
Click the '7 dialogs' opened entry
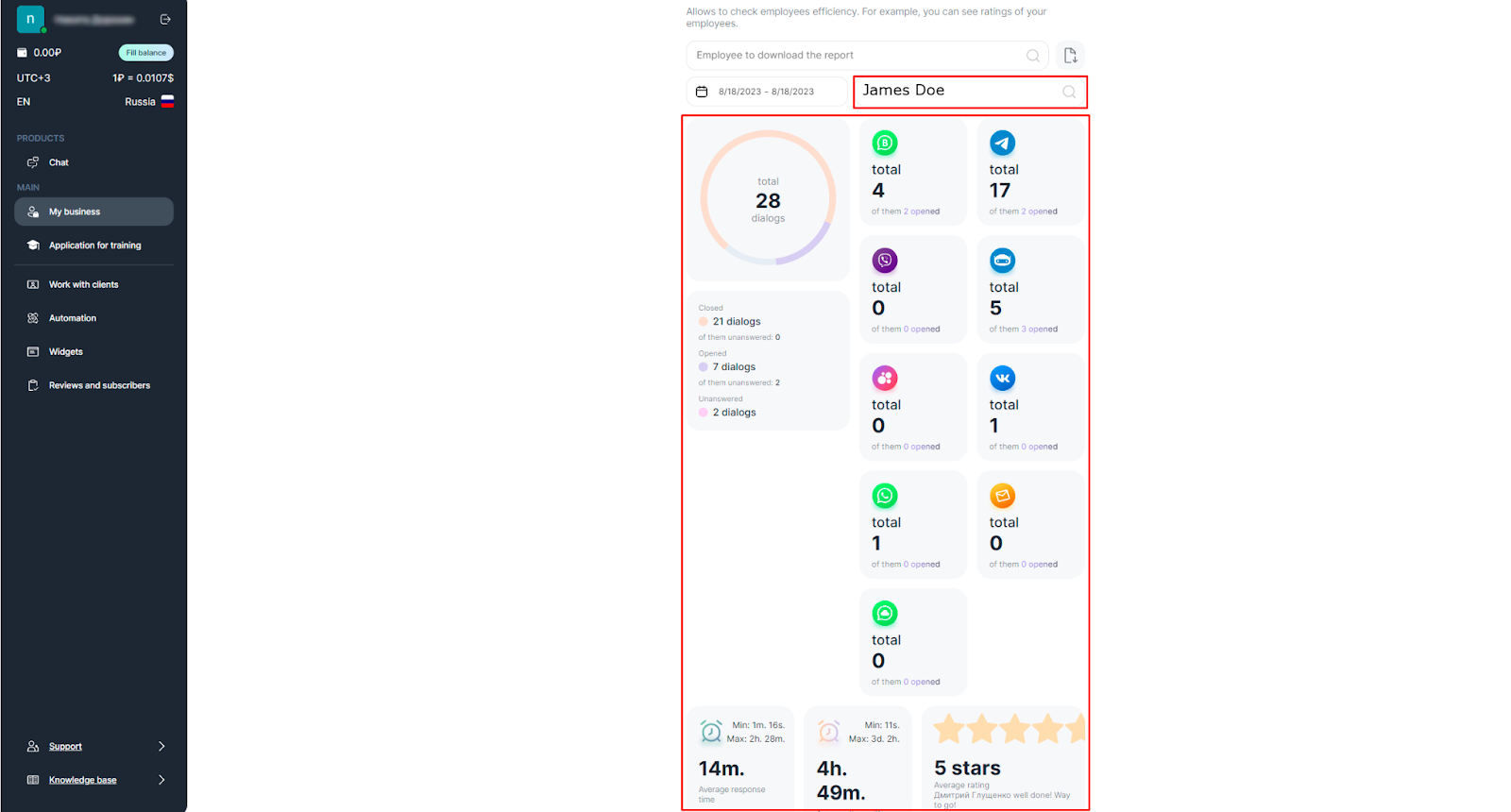pos(734,367)
